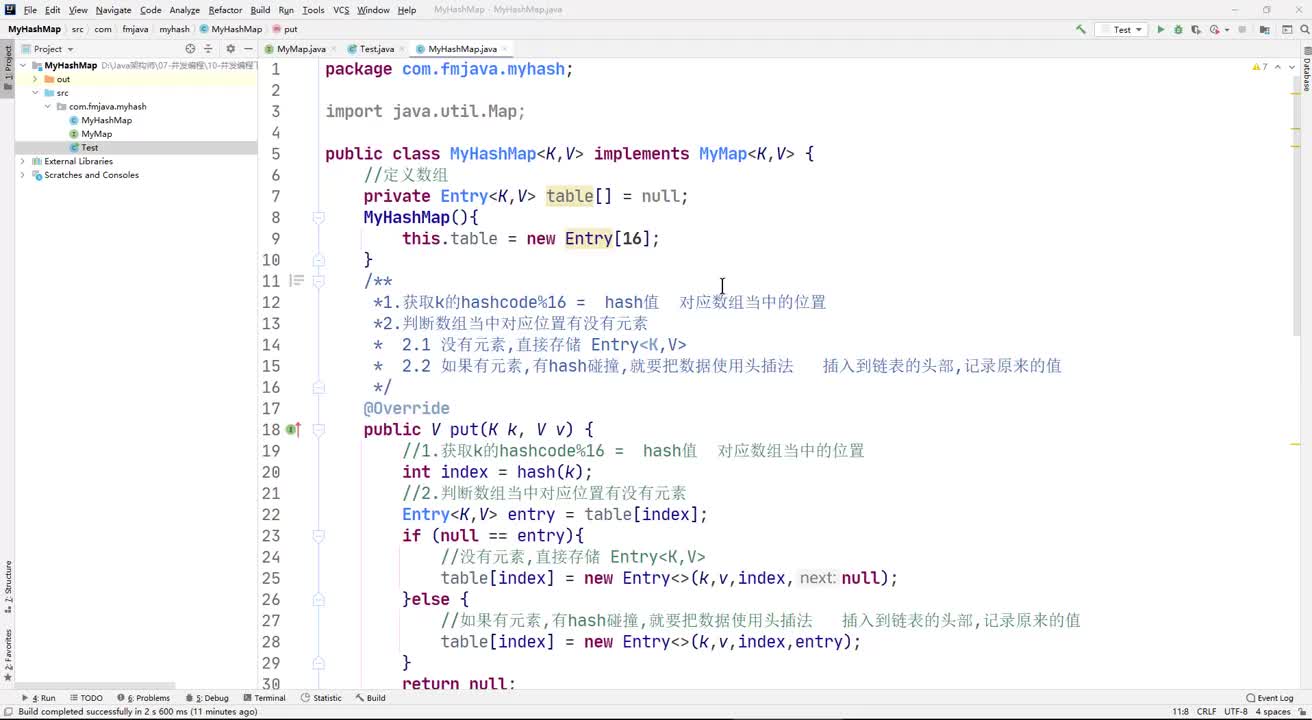Image resolution: width=1312 pixels, height=720 pixels.
Task: Open the Favorites side tool window
Action: coord(7,655)
